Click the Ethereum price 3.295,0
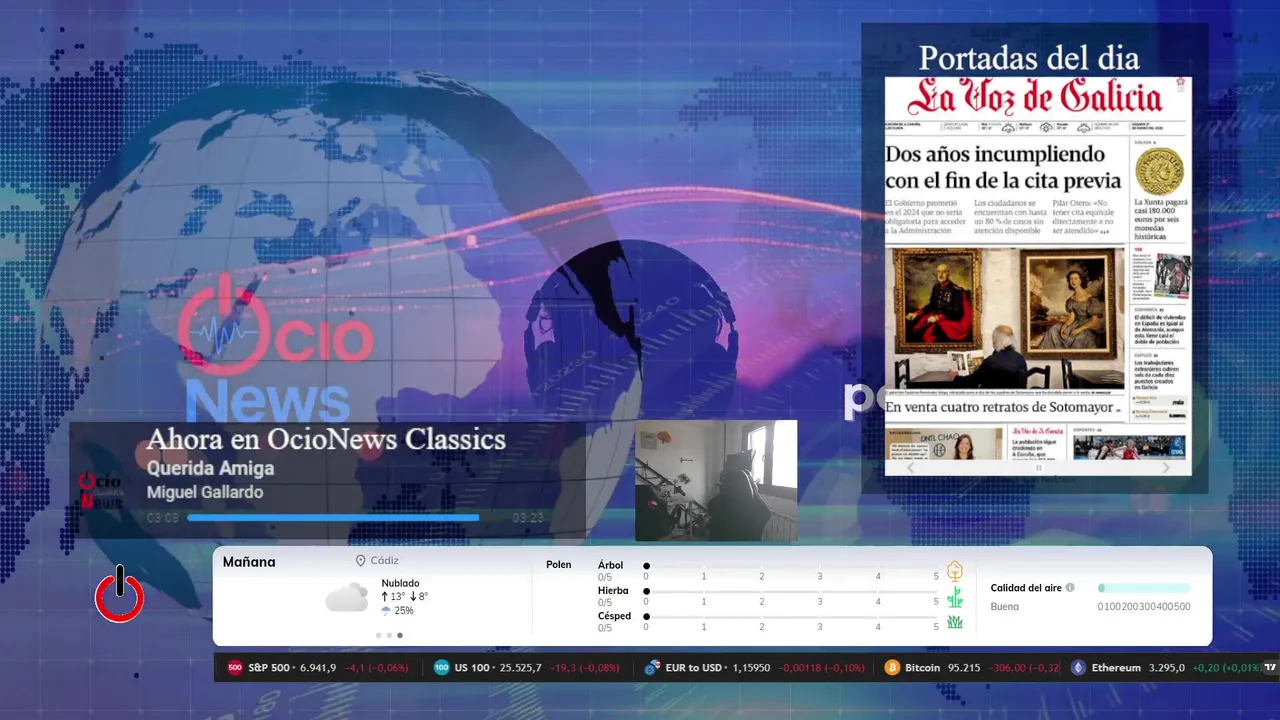This screenshot has height=720, width=1280. (1167, 668)
